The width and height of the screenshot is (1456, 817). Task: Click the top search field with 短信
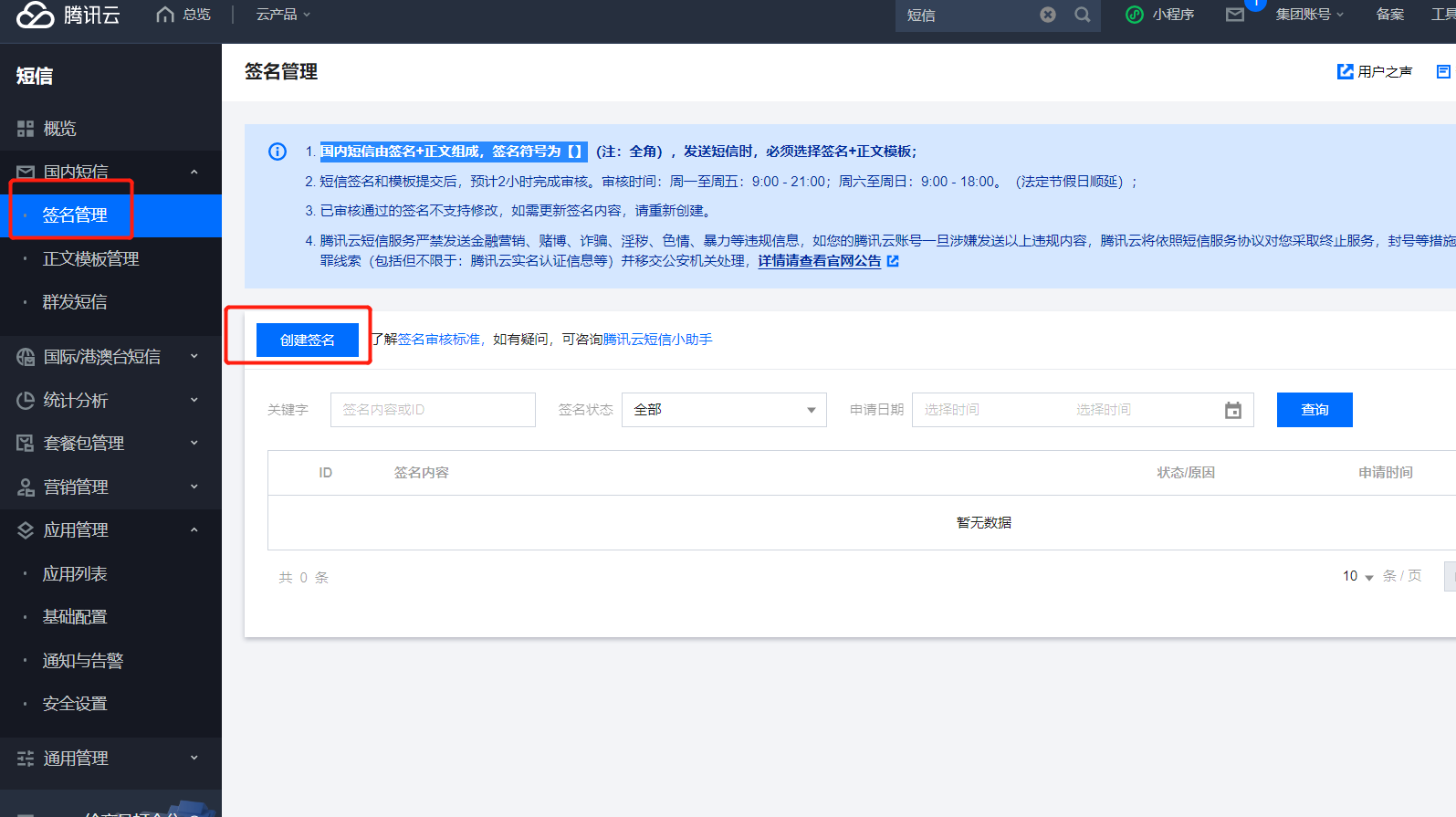pyautogui.click(x=968, y=15)
